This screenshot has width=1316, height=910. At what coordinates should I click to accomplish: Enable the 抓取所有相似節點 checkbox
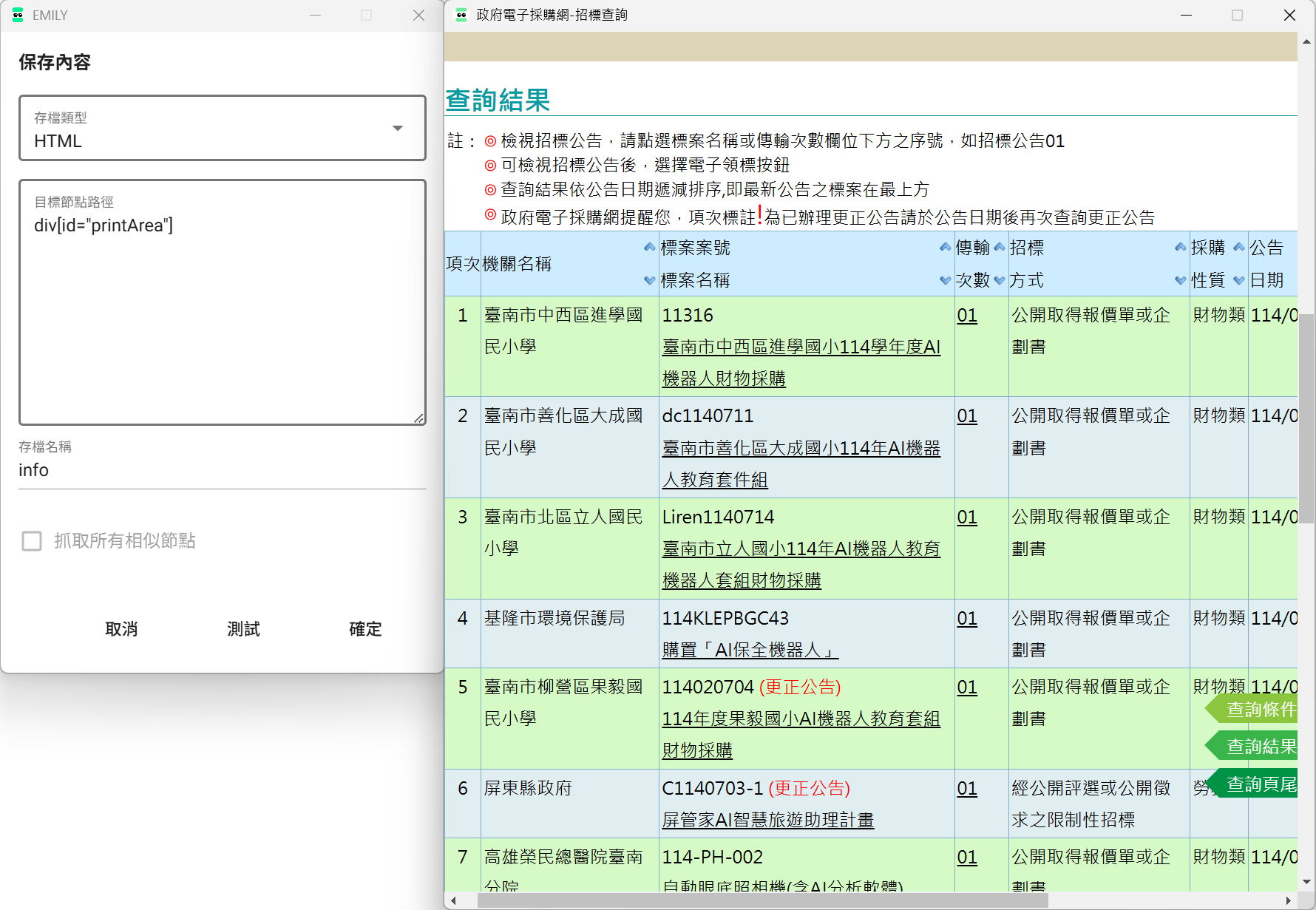coord(32,541)
